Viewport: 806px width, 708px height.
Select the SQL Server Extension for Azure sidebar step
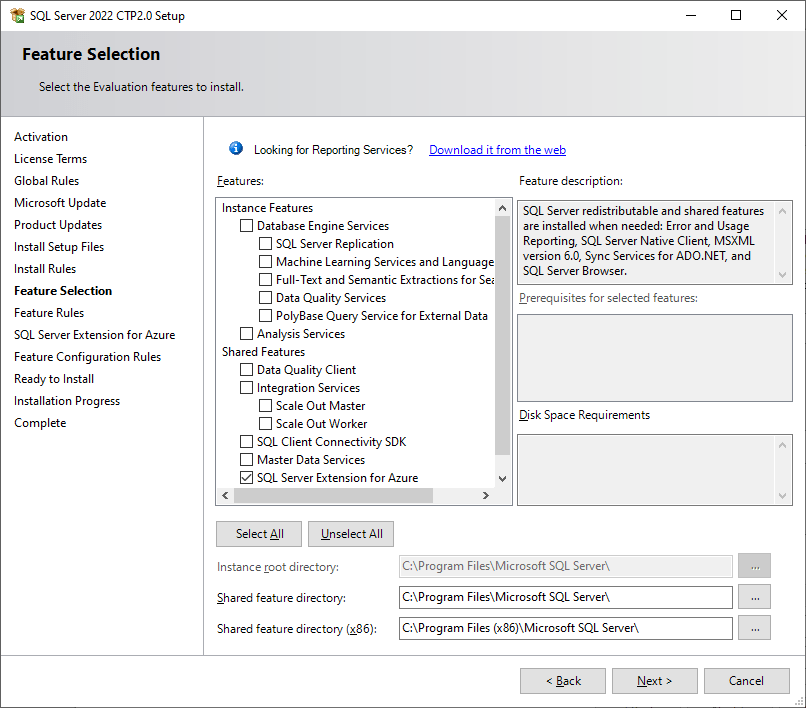[95, 335]
